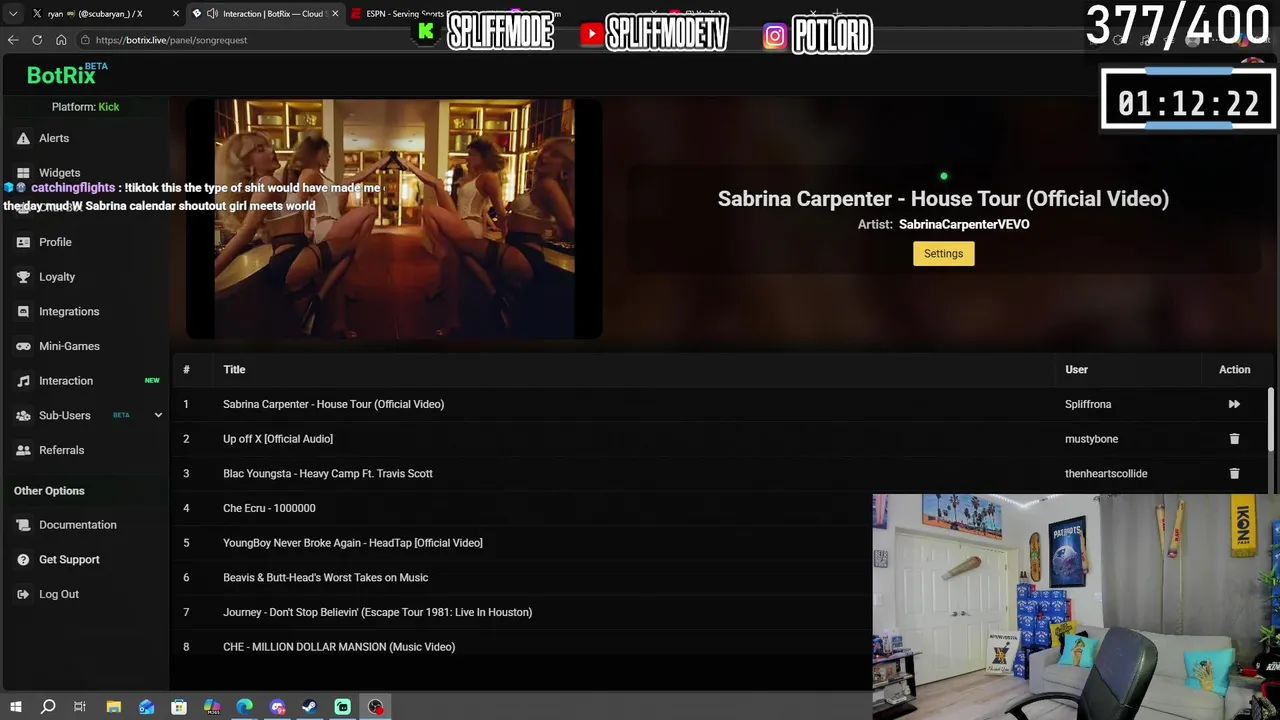Open Microsoft 365 from taskbar
The width and height of the screenshot is (1280, 720).
pyautogui.click(x=212, y=707)
